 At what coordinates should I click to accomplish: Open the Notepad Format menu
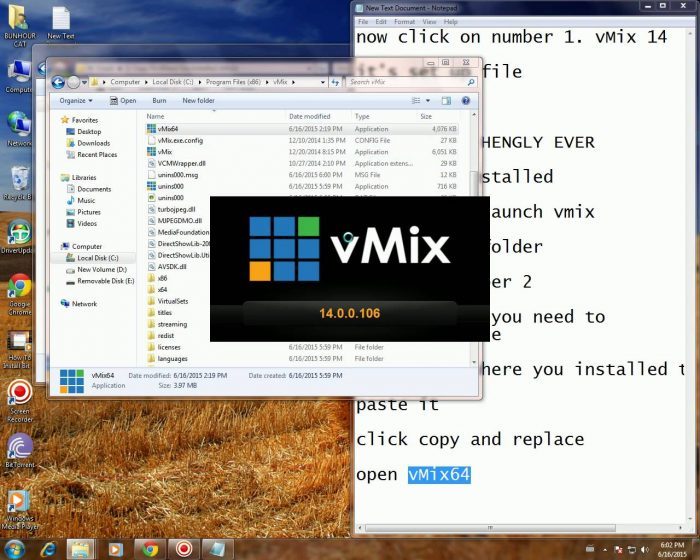(404, 21)
